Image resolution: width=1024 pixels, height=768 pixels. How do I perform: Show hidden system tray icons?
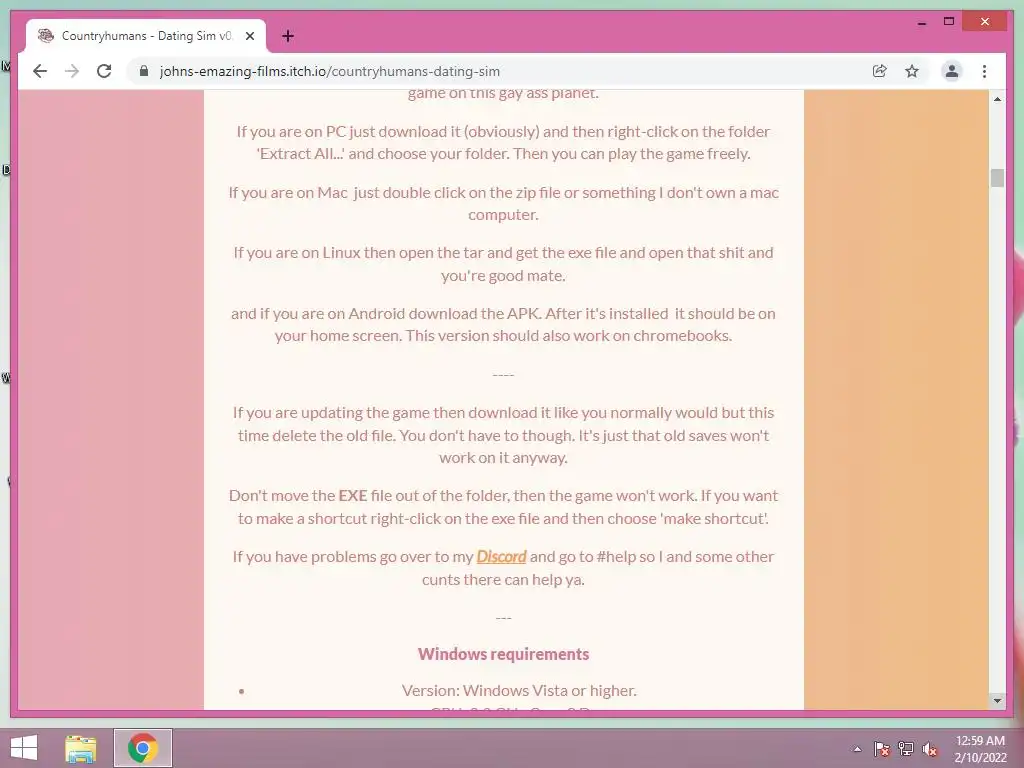pos(857,749)
